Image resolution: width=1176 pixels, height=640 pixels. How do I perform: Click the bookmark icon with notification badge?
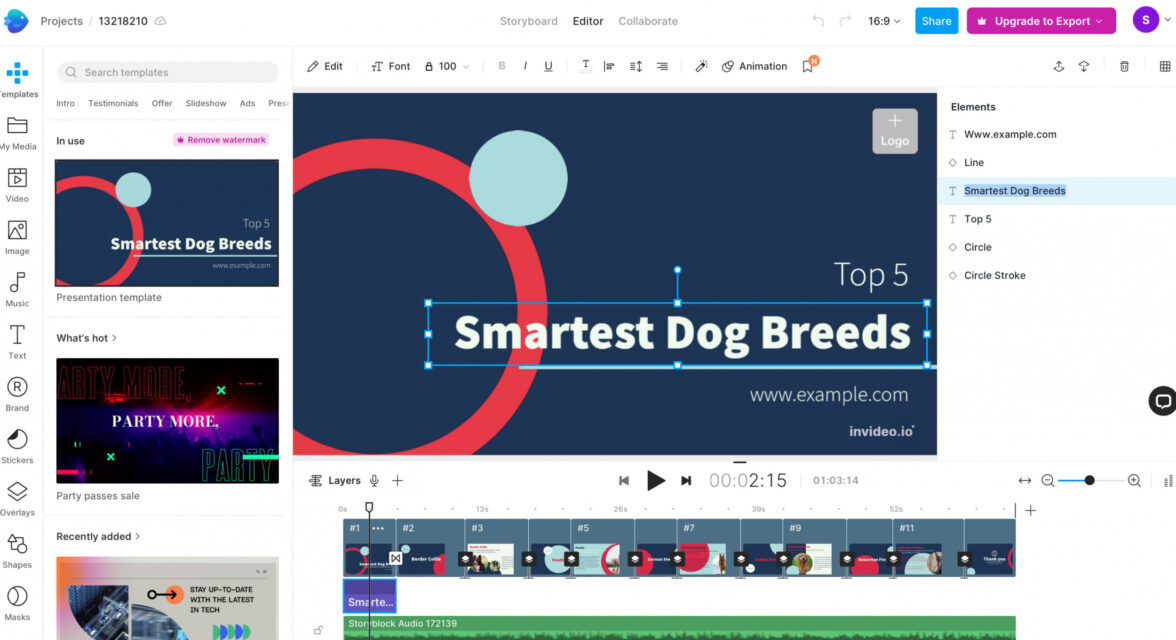808,65
